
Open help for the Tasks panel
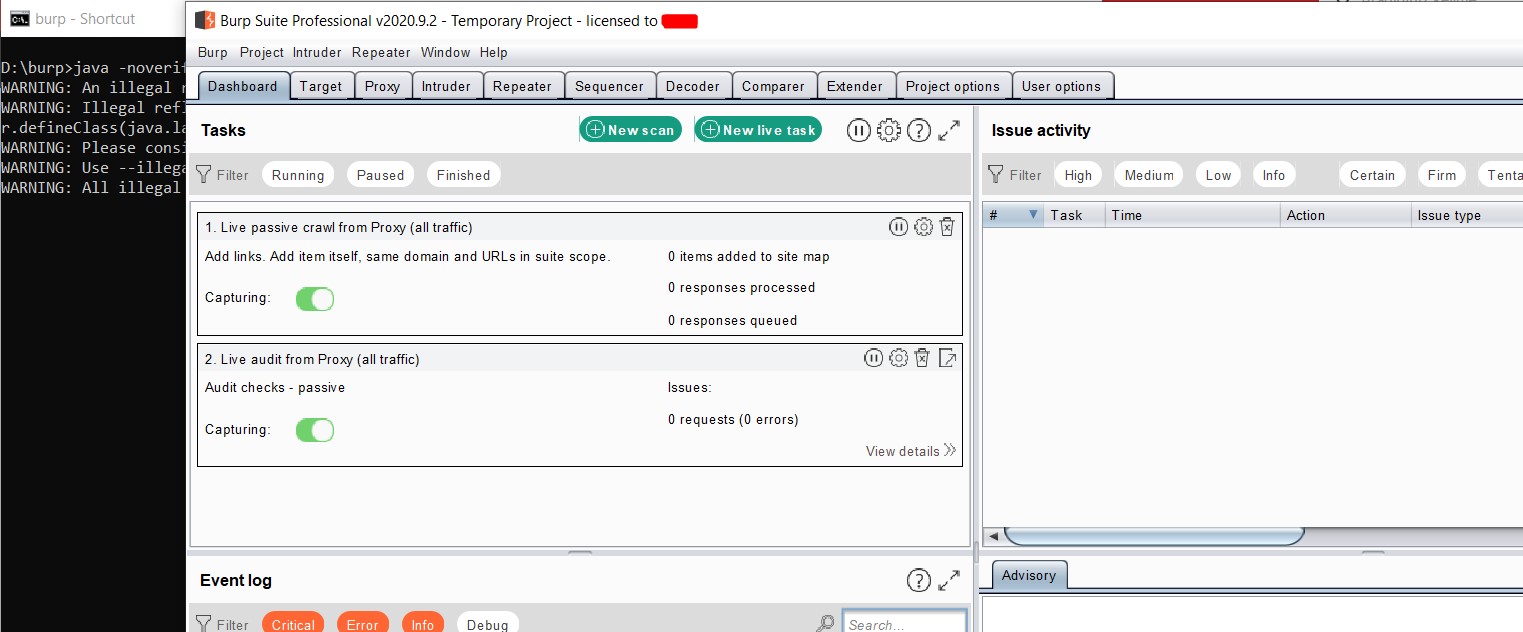(919, 130)
